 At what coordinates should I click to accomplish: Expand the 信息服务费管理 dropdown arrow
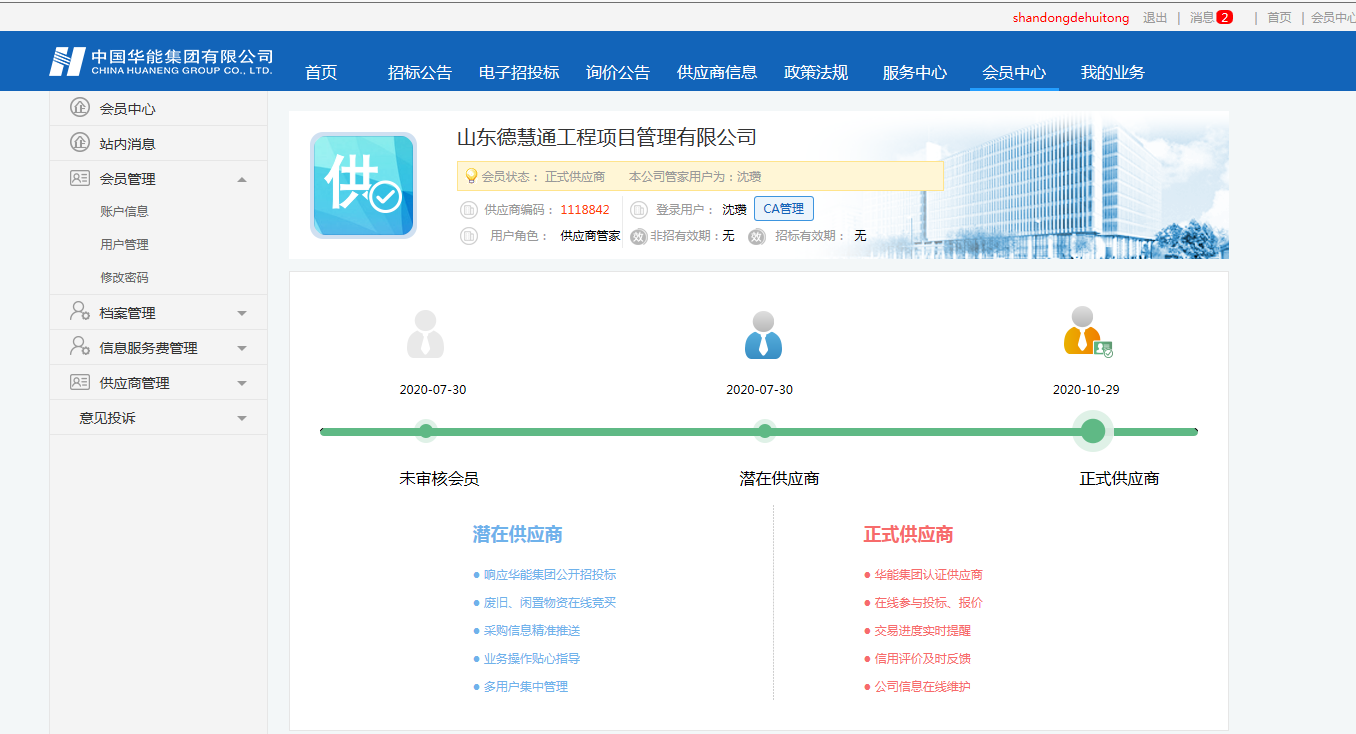(x=242, y=348)
